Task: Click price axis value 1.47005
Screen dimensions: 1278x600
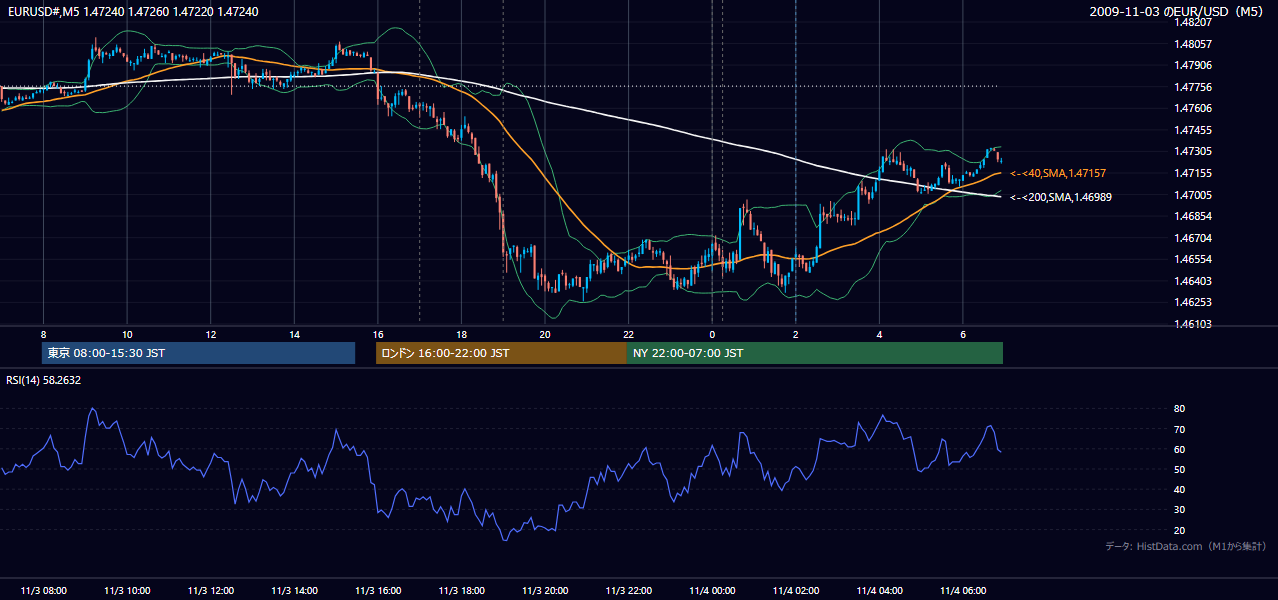Action: coord(1194,195)
